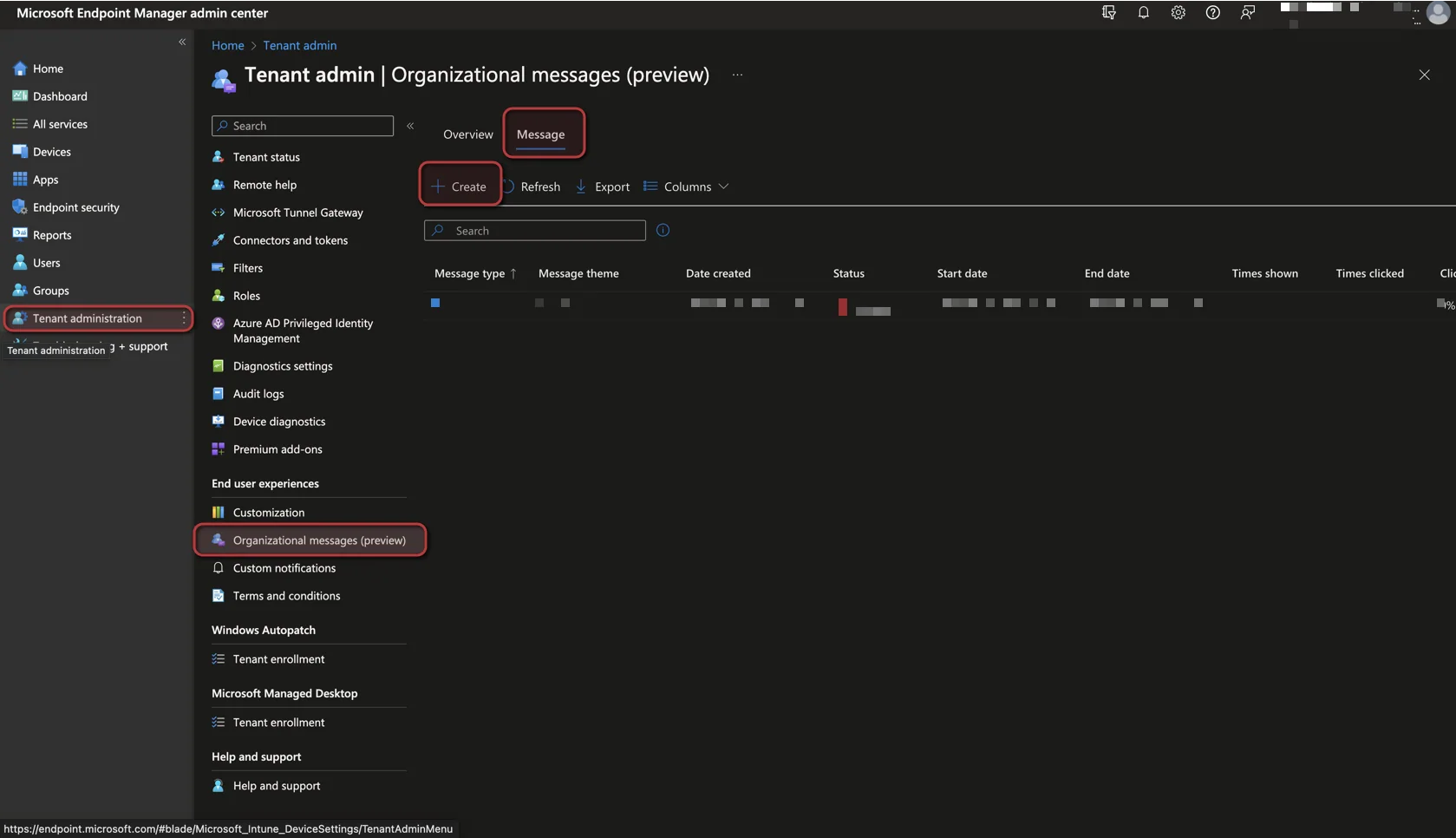Click the feedback icon in header
The height and width of the screenshot is (838, 1456).
click(1247, 12)
